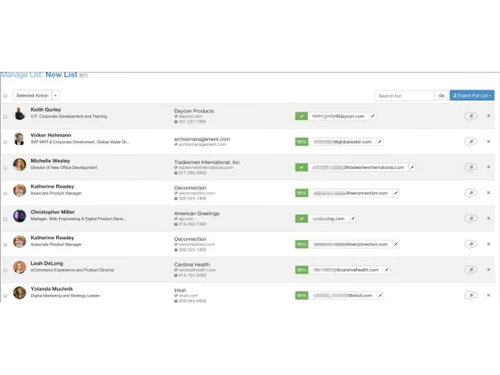
Task: Check the box for Keith Gurley
Action: coord(5,117)
